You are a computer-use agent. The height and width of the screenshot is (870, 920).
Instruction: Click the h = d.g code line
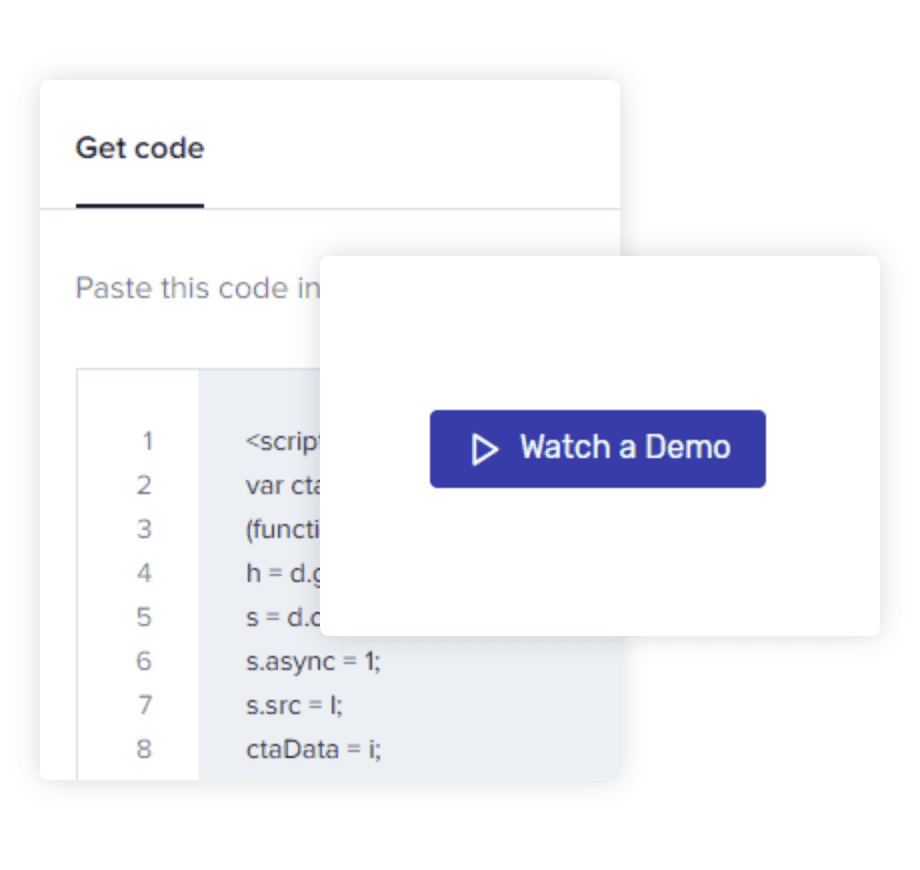coord(283,574)
